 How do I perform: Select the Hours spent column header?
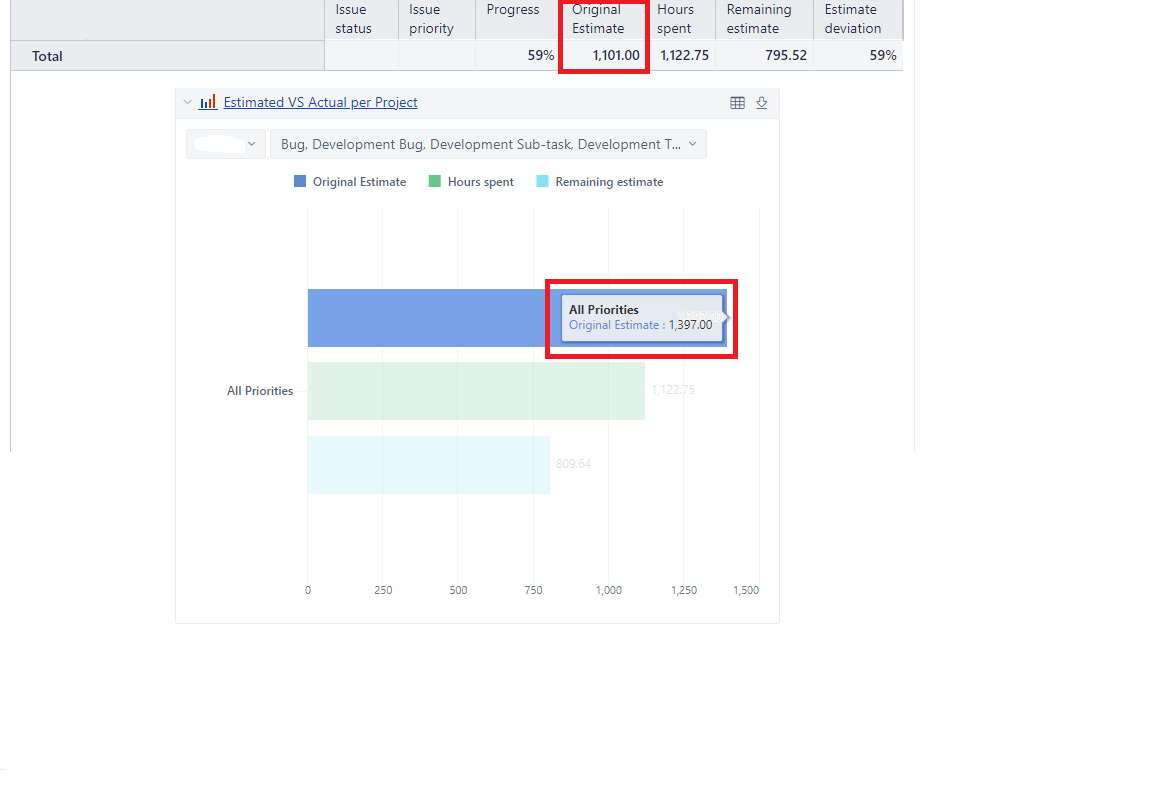[680, 19]
